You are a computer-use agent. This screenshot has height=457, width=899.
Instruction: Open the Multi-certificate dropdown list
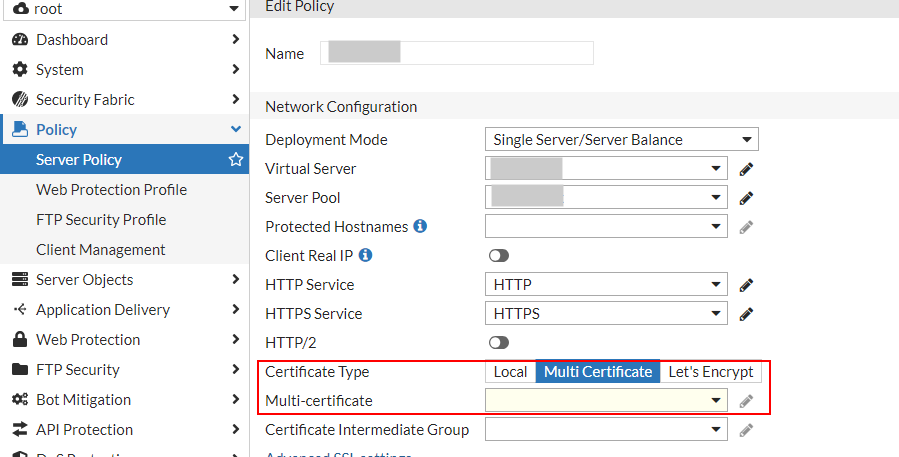click(606, 401)
